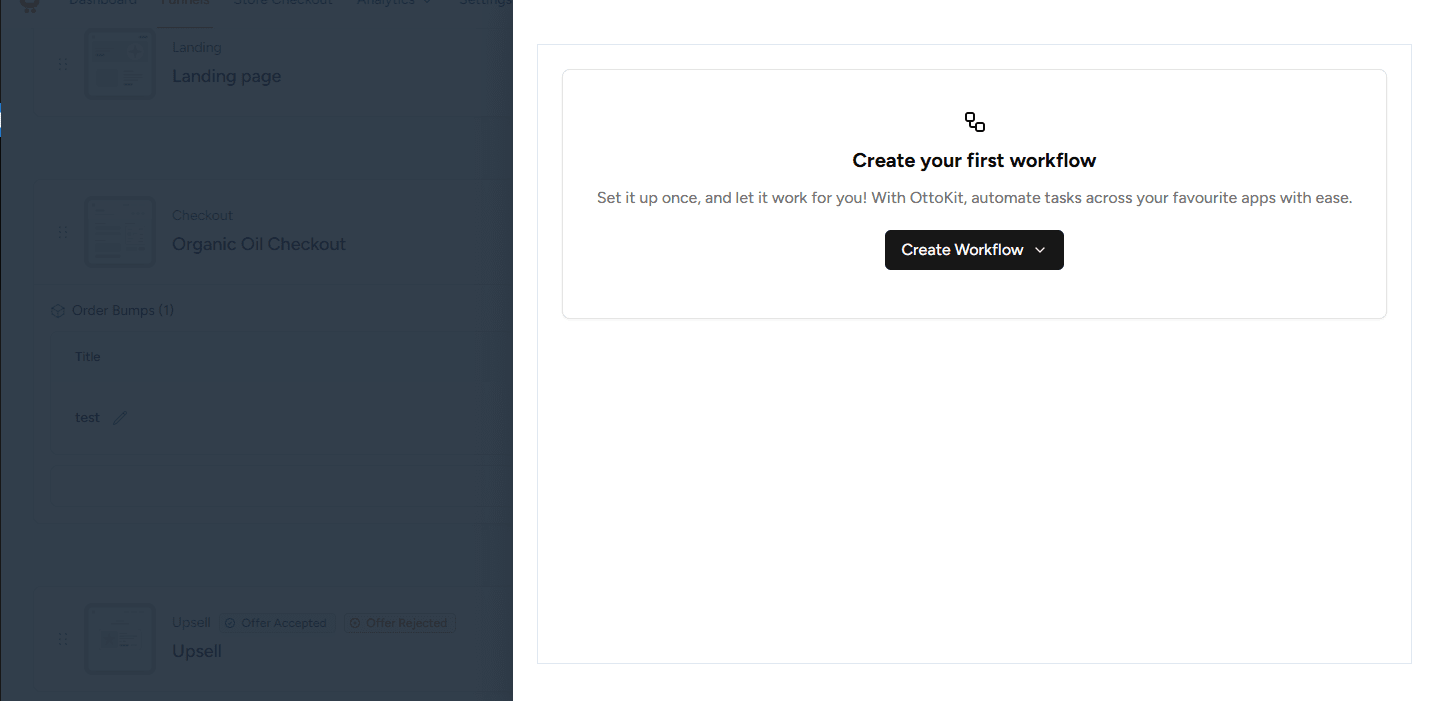Click the Upsell step drag handle
Viewport: 1436px width, 701px height.
point(63,639)
